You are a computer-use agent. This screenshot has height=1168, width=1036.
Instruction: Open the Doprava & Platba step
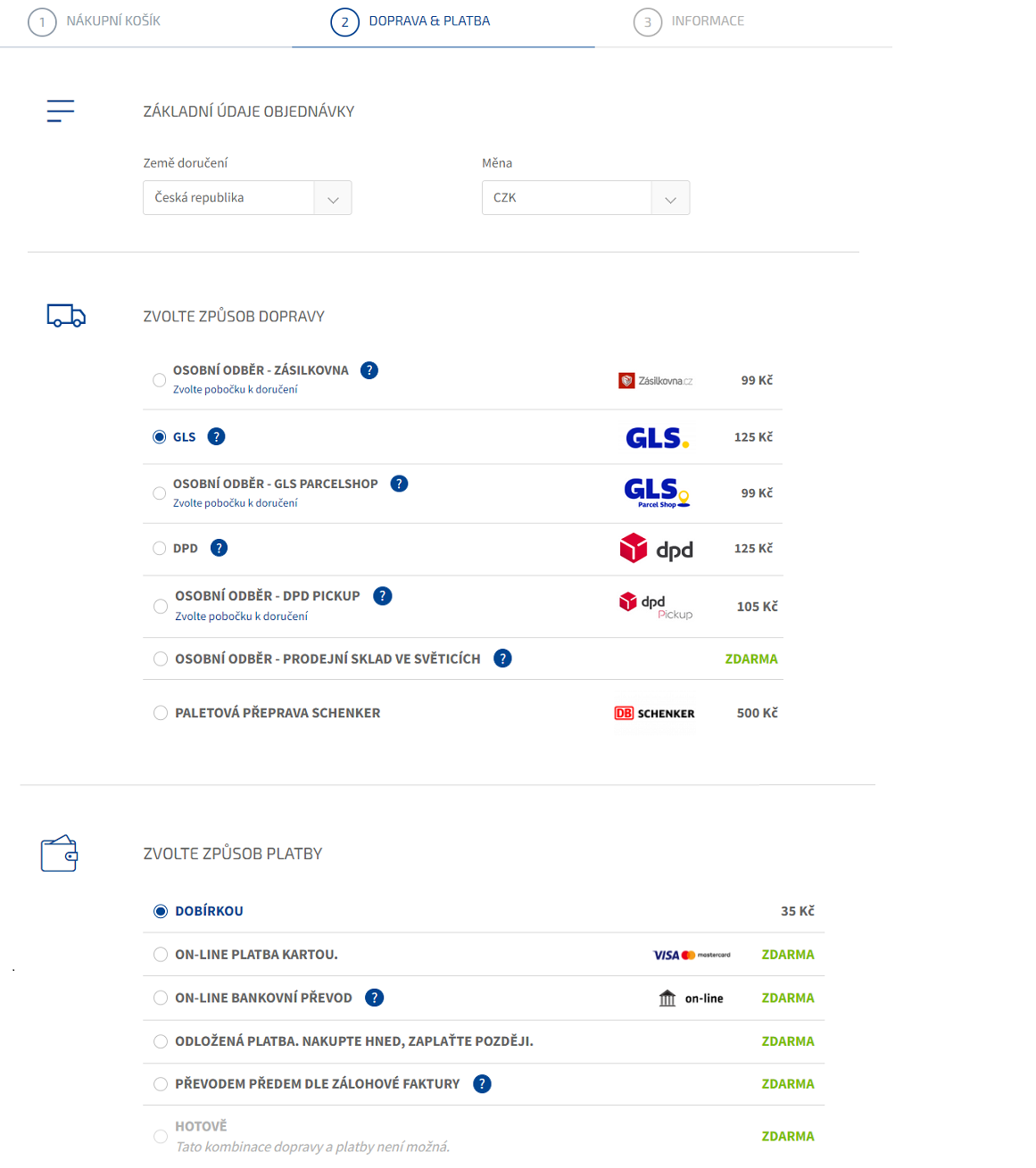(429, 21)
